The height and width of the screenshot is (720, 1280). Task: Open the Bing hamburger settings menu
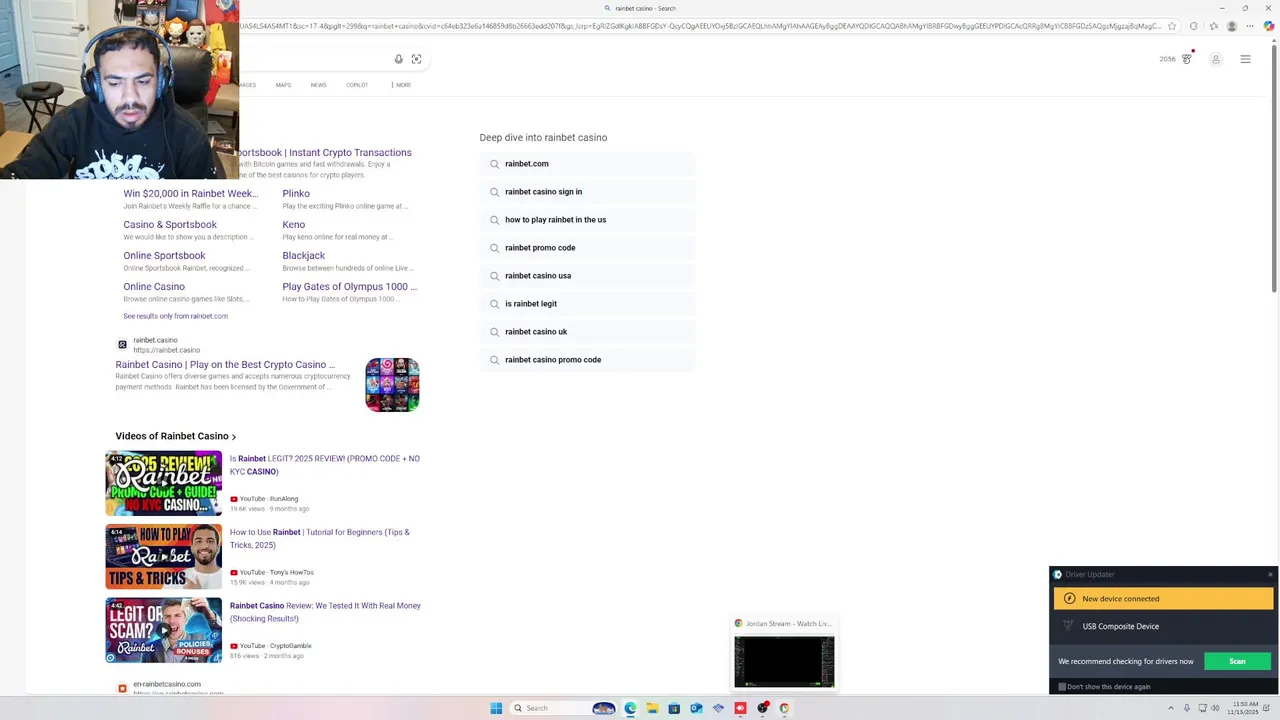pos(1245,60)
